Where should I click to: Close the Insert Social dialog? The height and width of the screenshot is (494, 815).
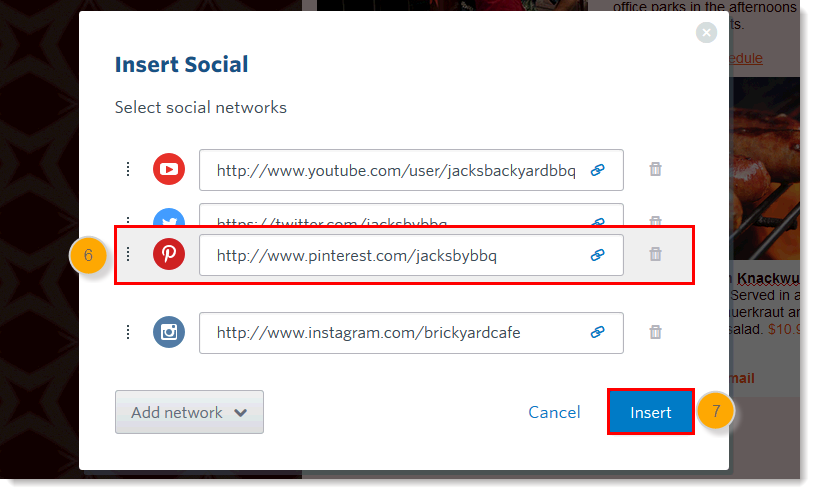coord(706,33)
